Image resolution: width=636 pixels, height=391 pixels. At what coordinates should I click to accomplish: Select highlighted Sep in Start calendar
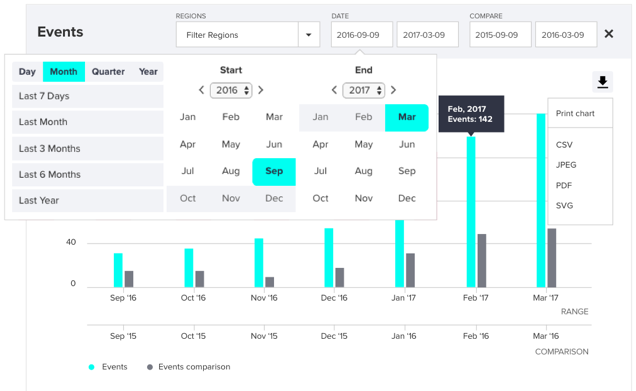274,172
